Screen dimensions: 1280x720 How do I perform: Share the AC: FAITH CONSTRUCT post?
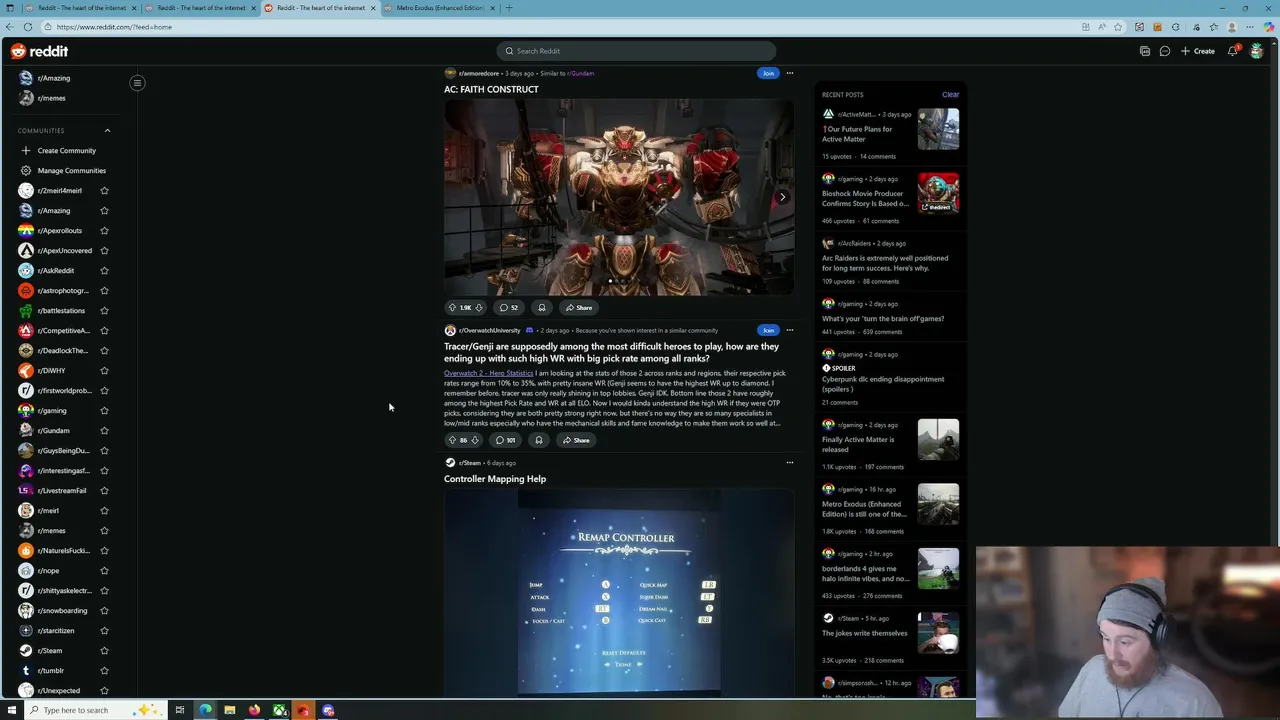click(x=578, y=308)
